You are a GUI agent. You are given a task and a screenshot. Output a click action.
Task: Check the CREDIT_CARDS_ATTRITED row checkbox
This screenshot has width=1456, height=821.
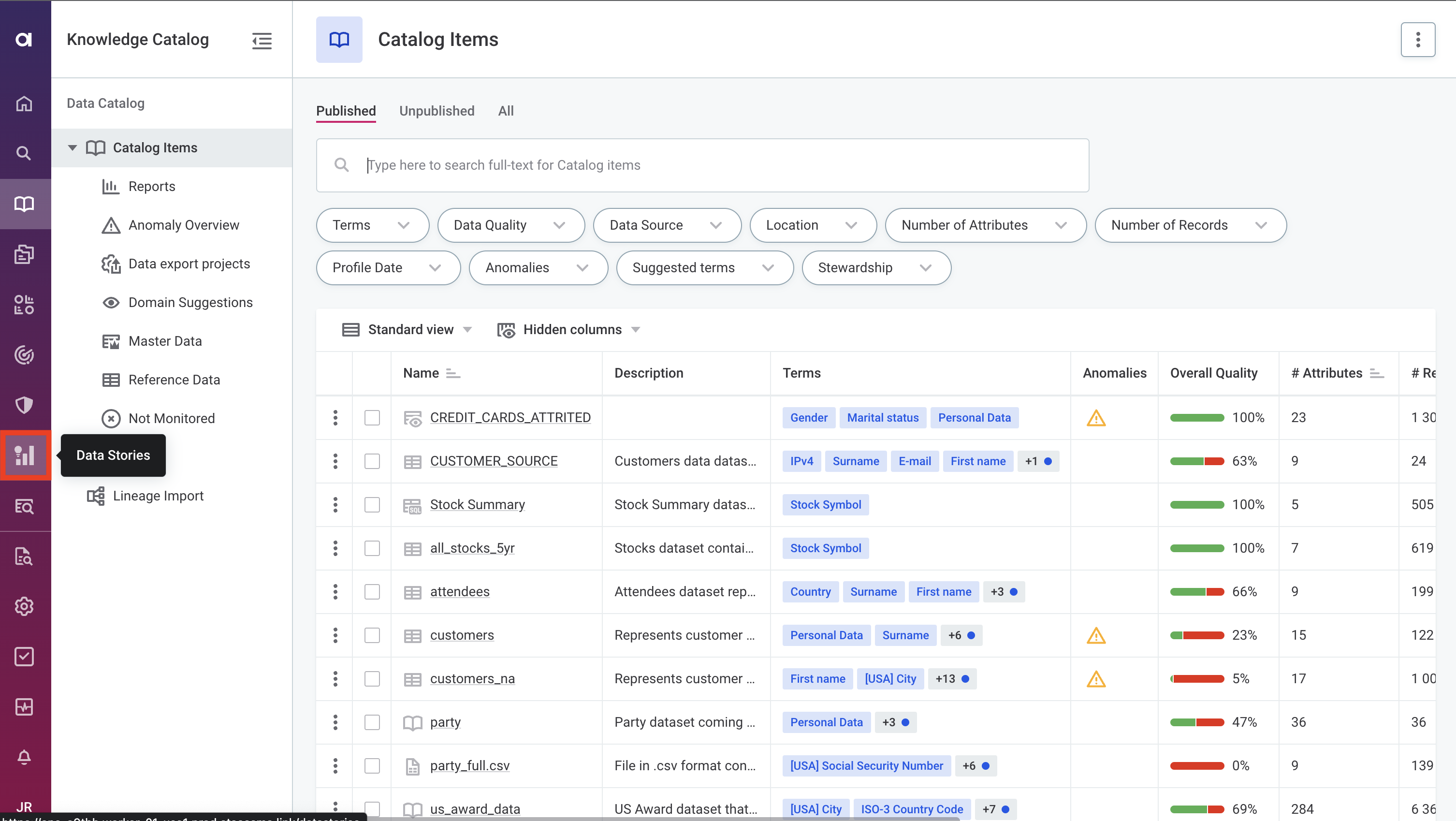[x=372, y=418]
